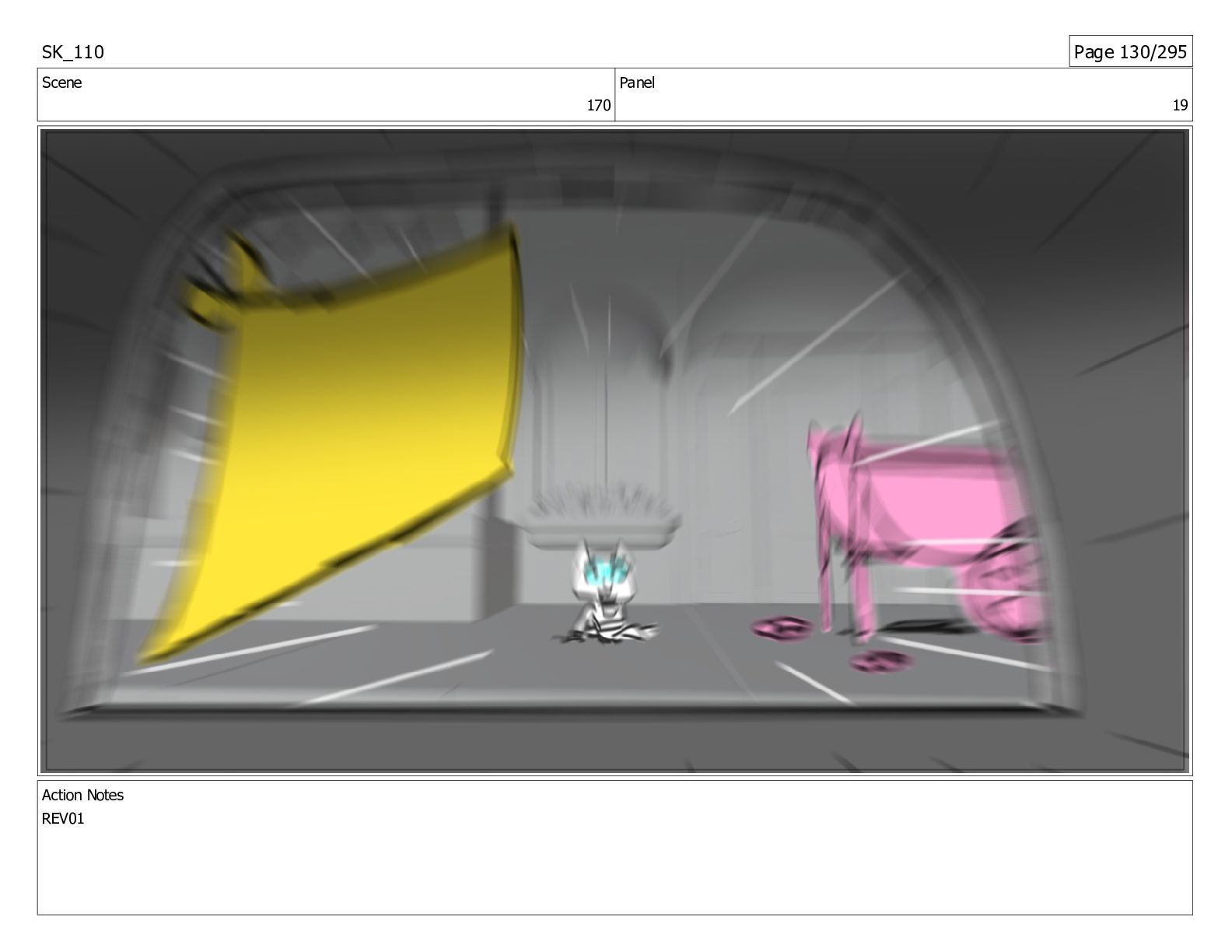Screen dimensions: 1232x952
Task: Click scene number 170
Action: [x=598, y=106]
